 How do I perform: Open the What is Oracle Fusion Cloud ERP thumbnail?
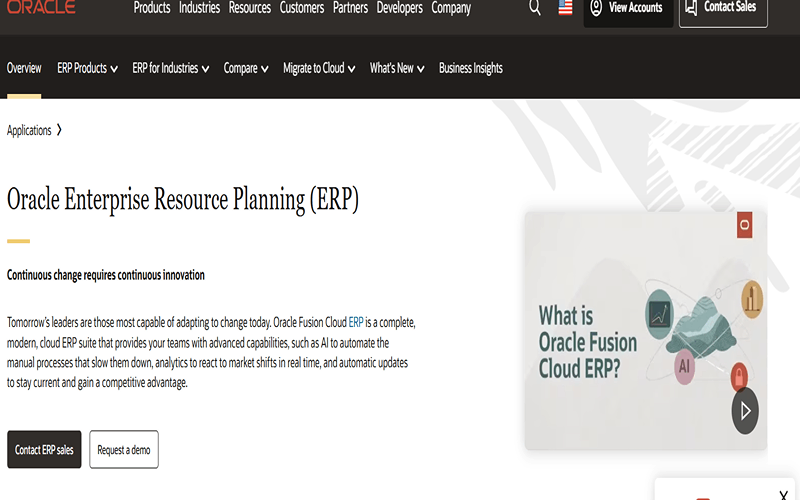pyautogui.click(x=645, y=331)
